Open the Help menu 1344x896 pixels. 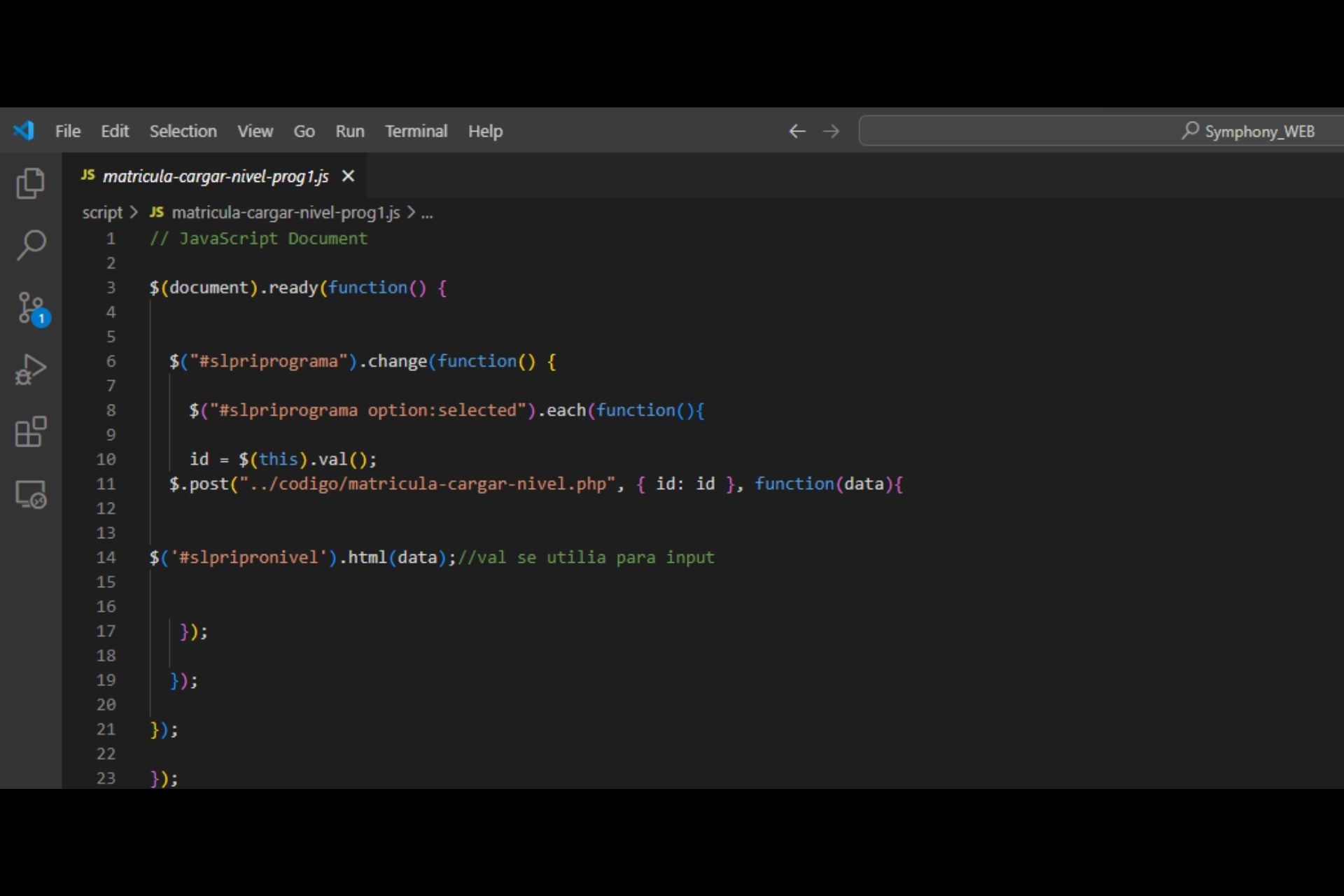485,131
